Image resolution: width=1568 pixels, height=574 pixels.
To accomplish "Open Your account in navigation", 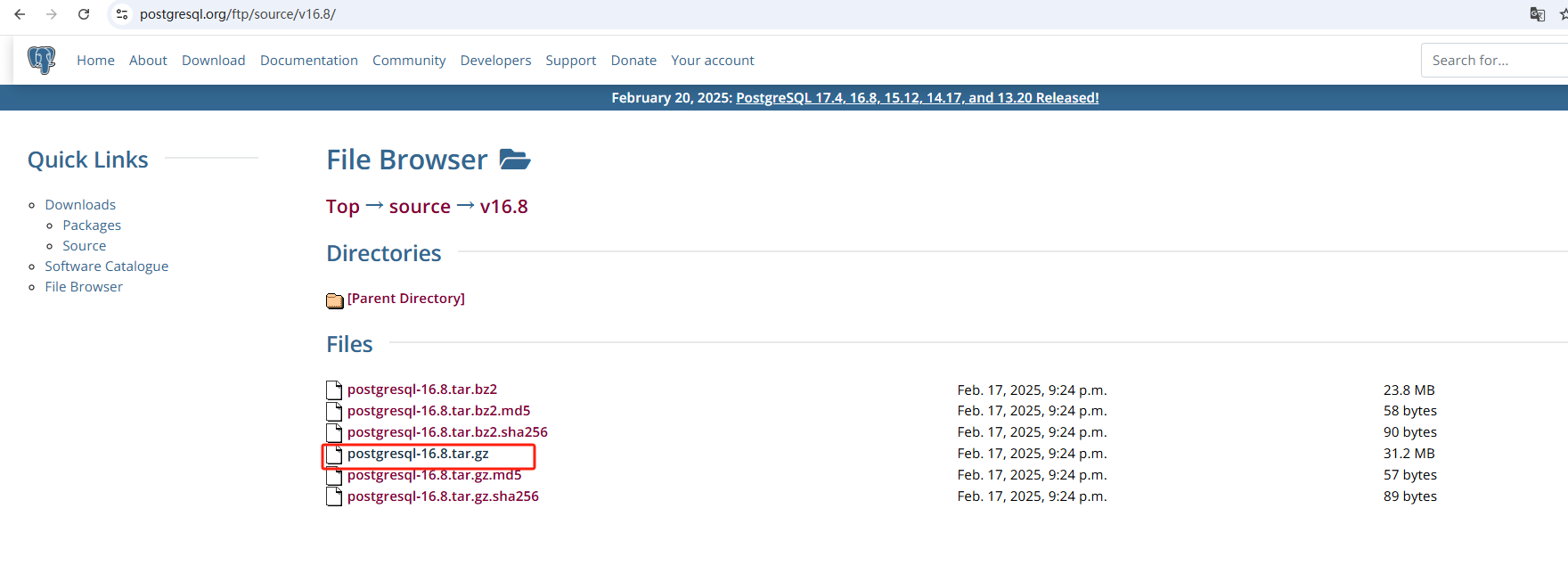I will pyautogui.click(x=712, y=61).
